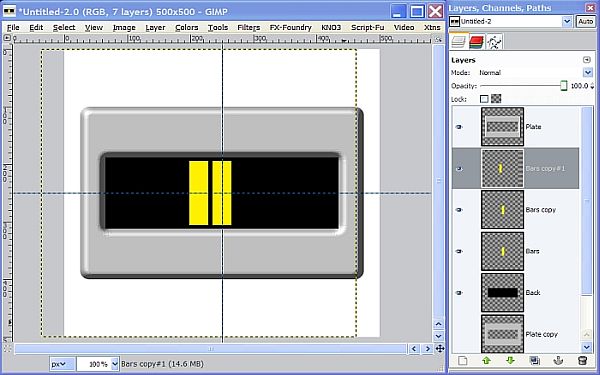The width and height of the screenshot is (600, 375).
Task: Enable lock pixels checkbox
Action: [484, 99]
